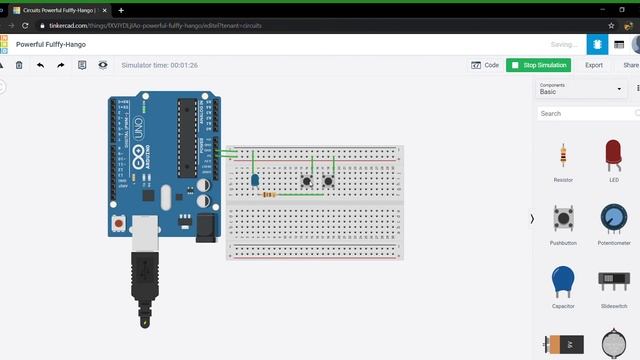Screen dimensions: 640x360
Task: Redo the last action
Action: coord(60,65)
